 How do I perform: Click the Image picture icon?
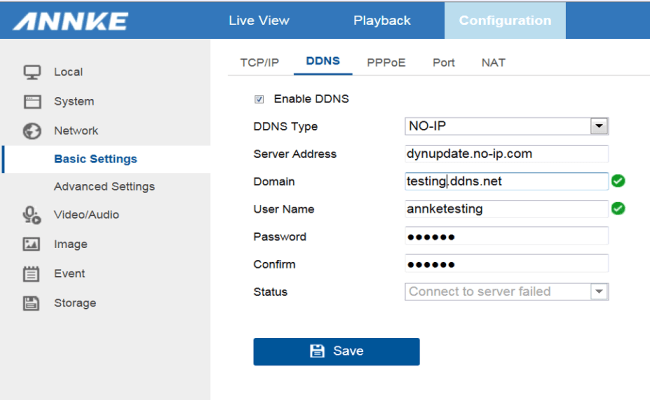[32, 244]
